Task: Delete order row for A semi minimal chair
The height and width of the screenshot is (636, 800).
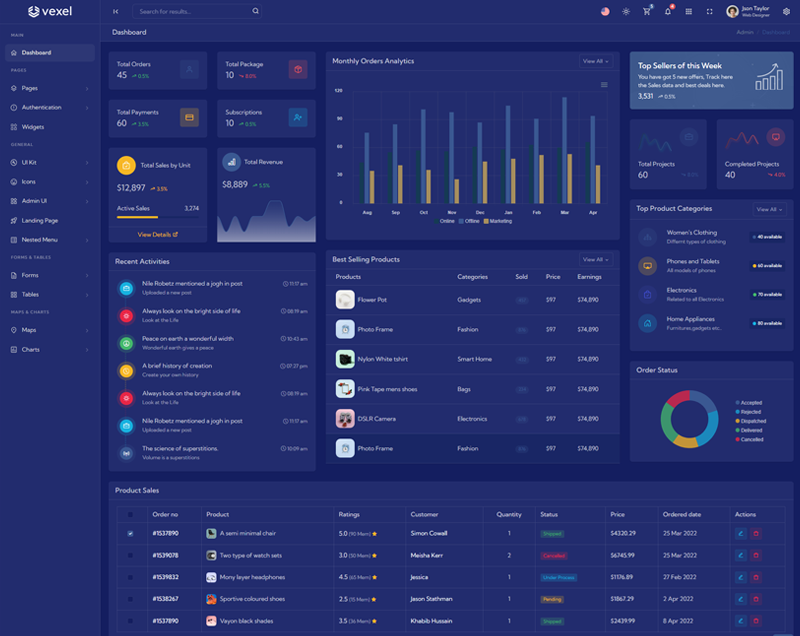Action: 756,534
